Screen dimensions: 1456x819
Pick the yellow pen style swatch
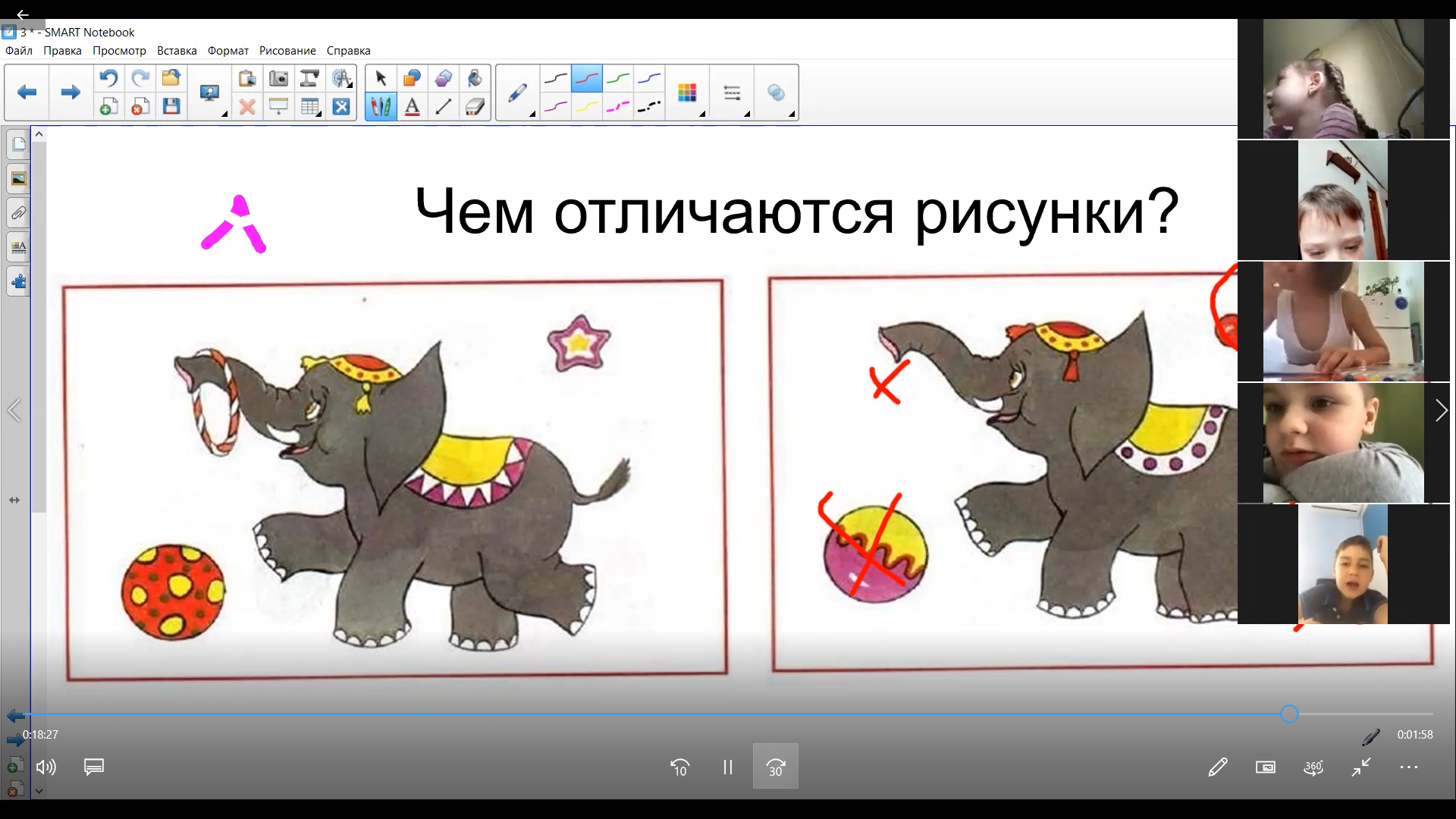click(x=587, y=107)
